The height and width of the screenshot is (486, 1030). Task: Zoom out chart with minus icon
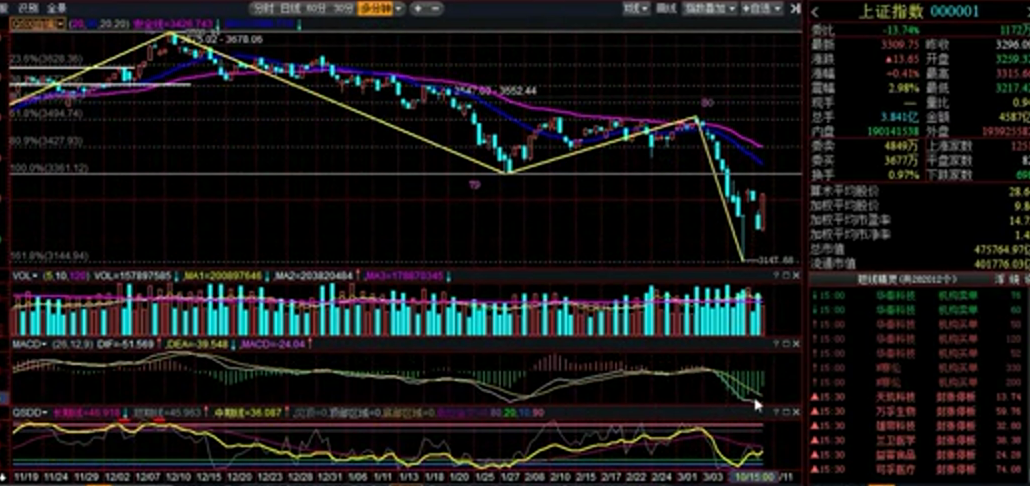coord(435,9)
